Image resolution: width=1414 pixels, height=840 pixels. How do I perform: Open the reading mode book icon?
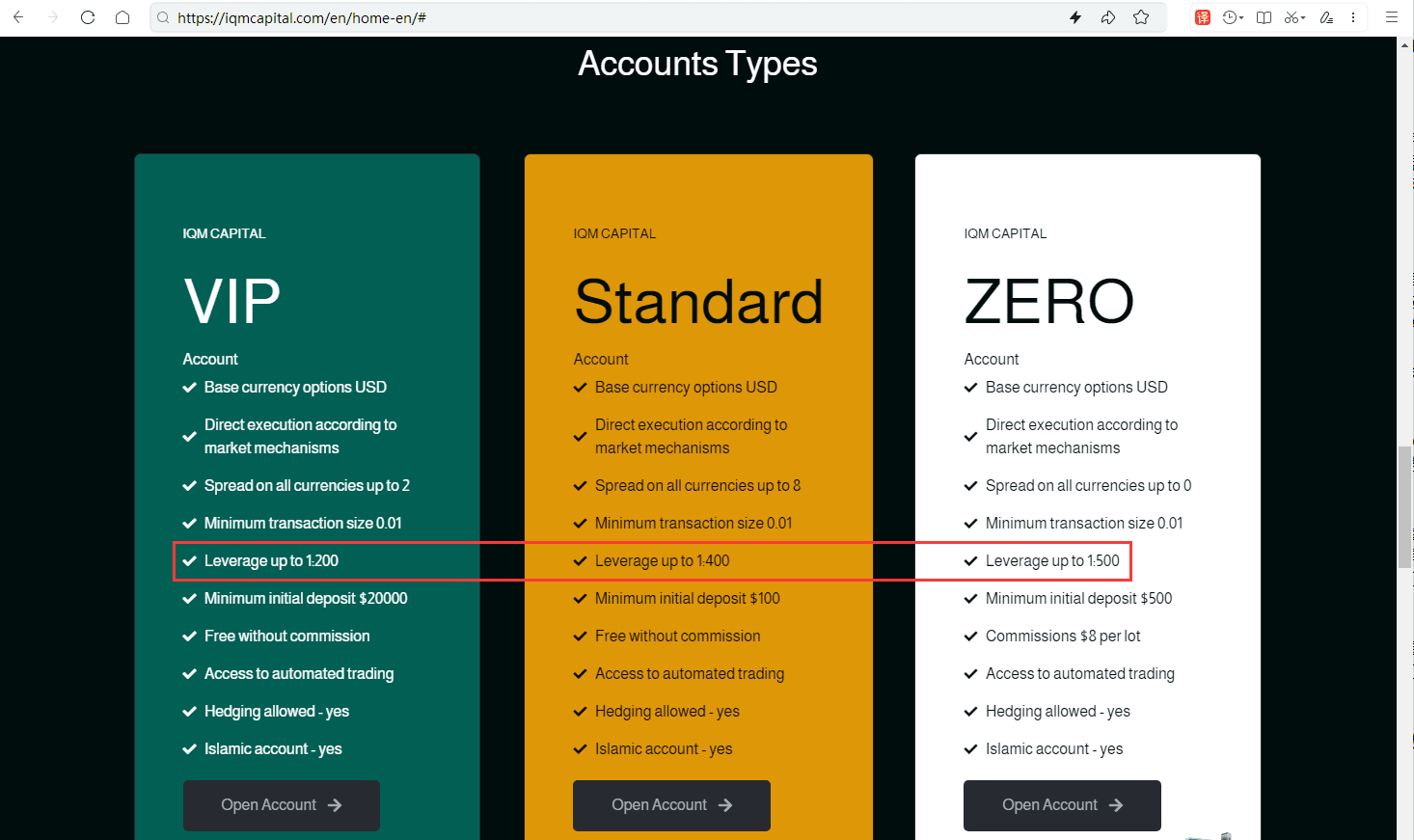tap(1264, 17)
